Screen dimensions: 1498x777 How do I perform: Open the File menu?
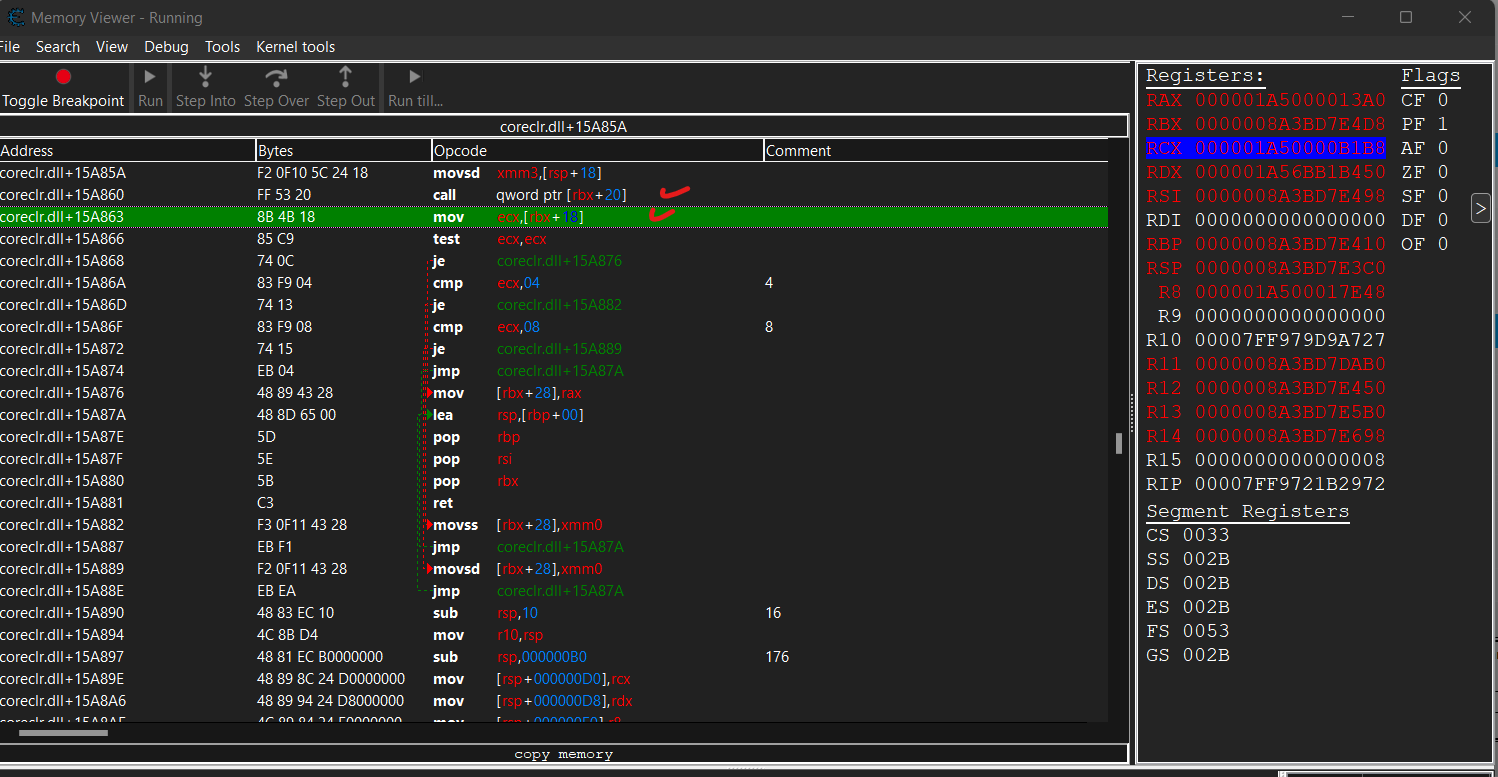coord(9,47)
